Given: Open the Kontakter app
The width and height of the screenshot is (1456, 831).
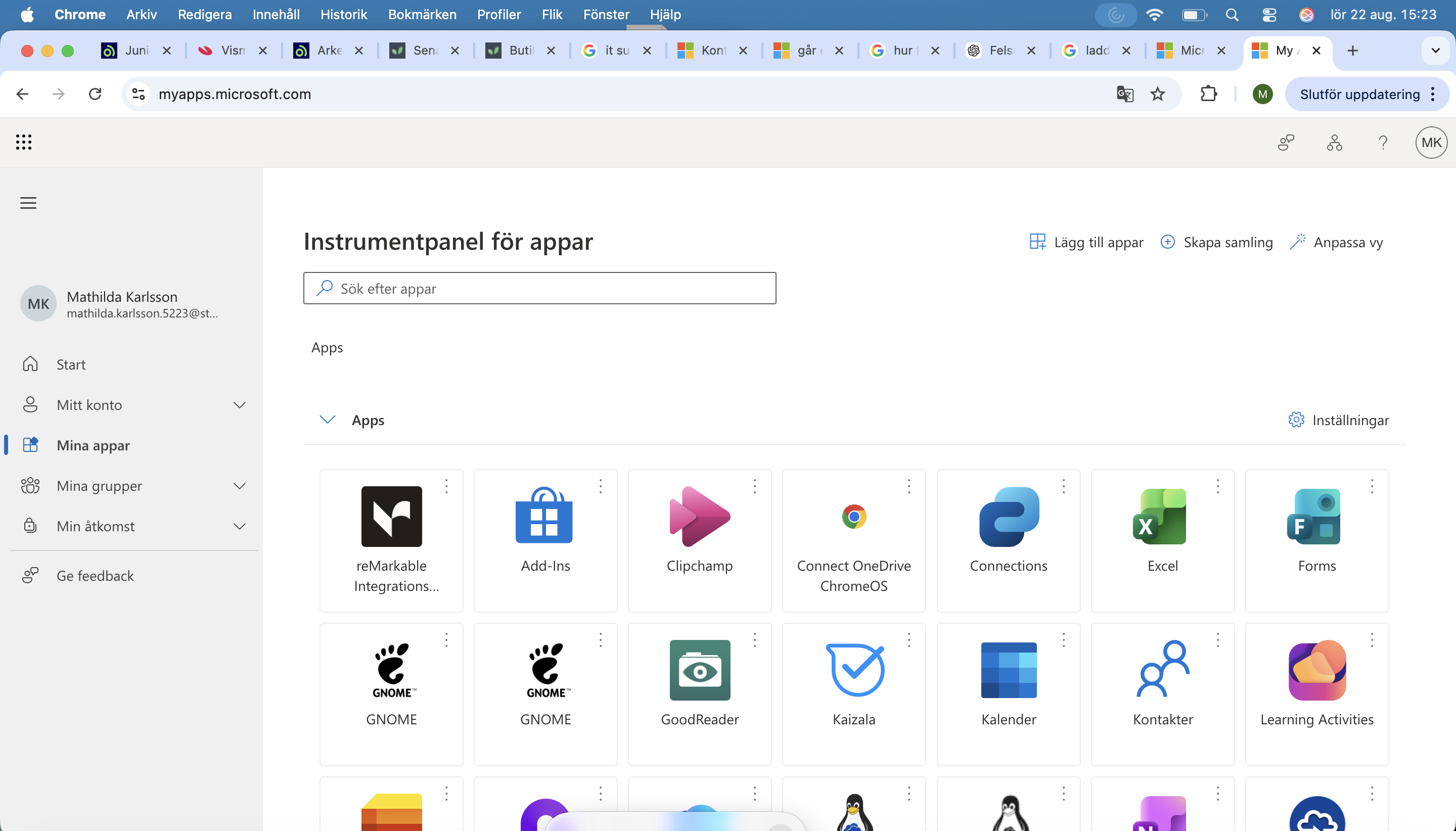Looking at the screenshot, I should [x=1162, y=694].
